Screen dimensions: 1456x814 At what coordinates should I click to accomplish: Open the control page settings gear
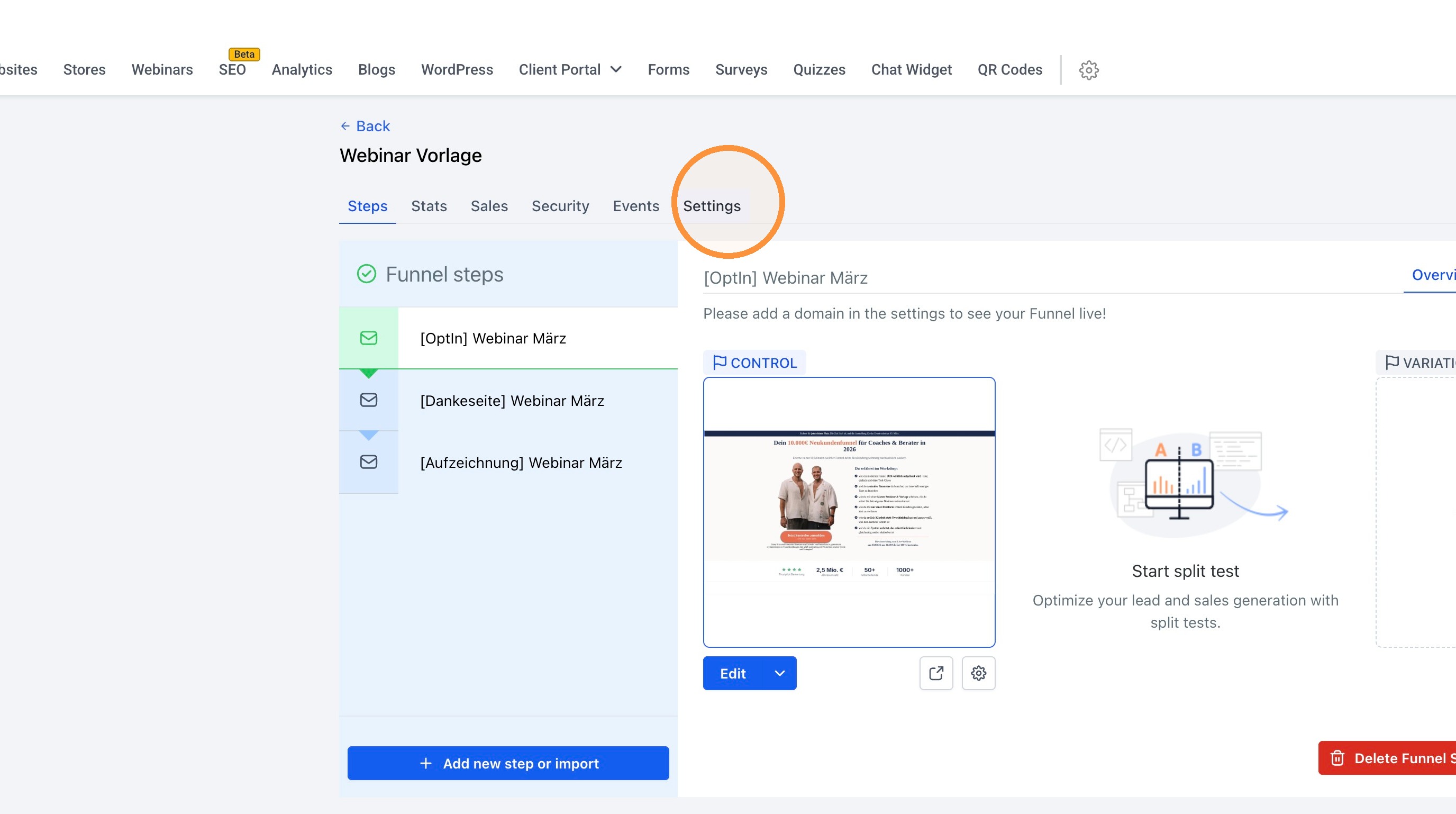(978, 673)
